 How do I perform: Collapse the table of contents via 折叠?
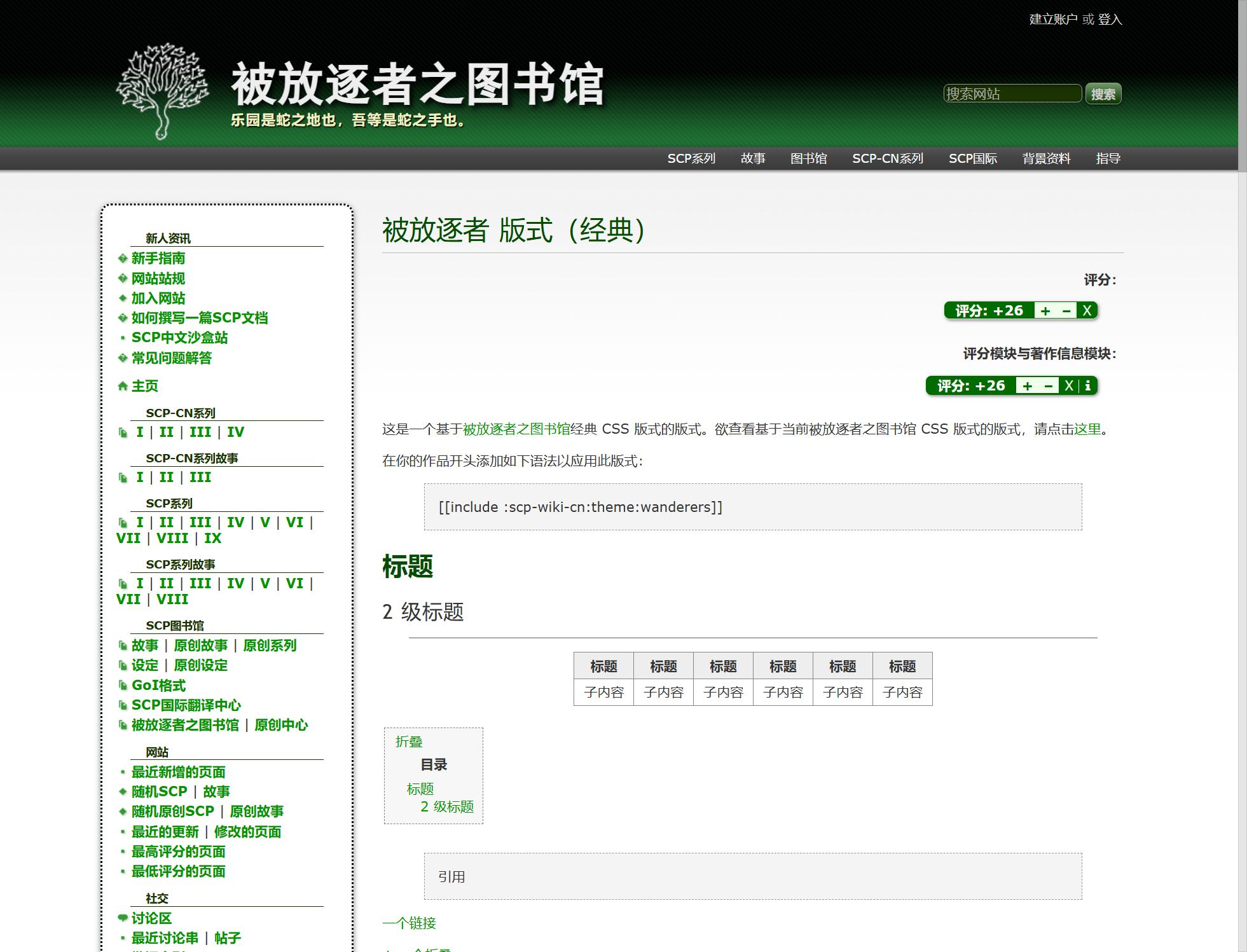(408, 742)
